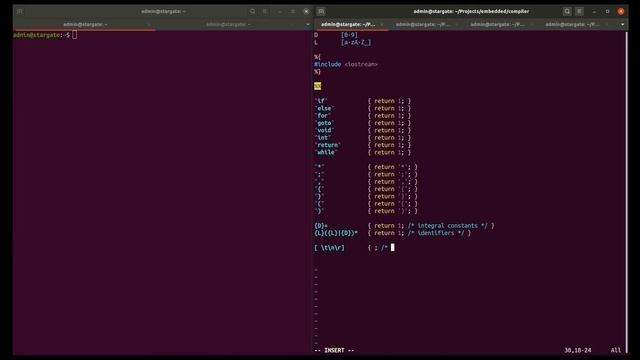This screenshot has height=360, width=640.
Task: Click the admin@stargate prompt in the left terminal
Action: [x=41, y=35]
